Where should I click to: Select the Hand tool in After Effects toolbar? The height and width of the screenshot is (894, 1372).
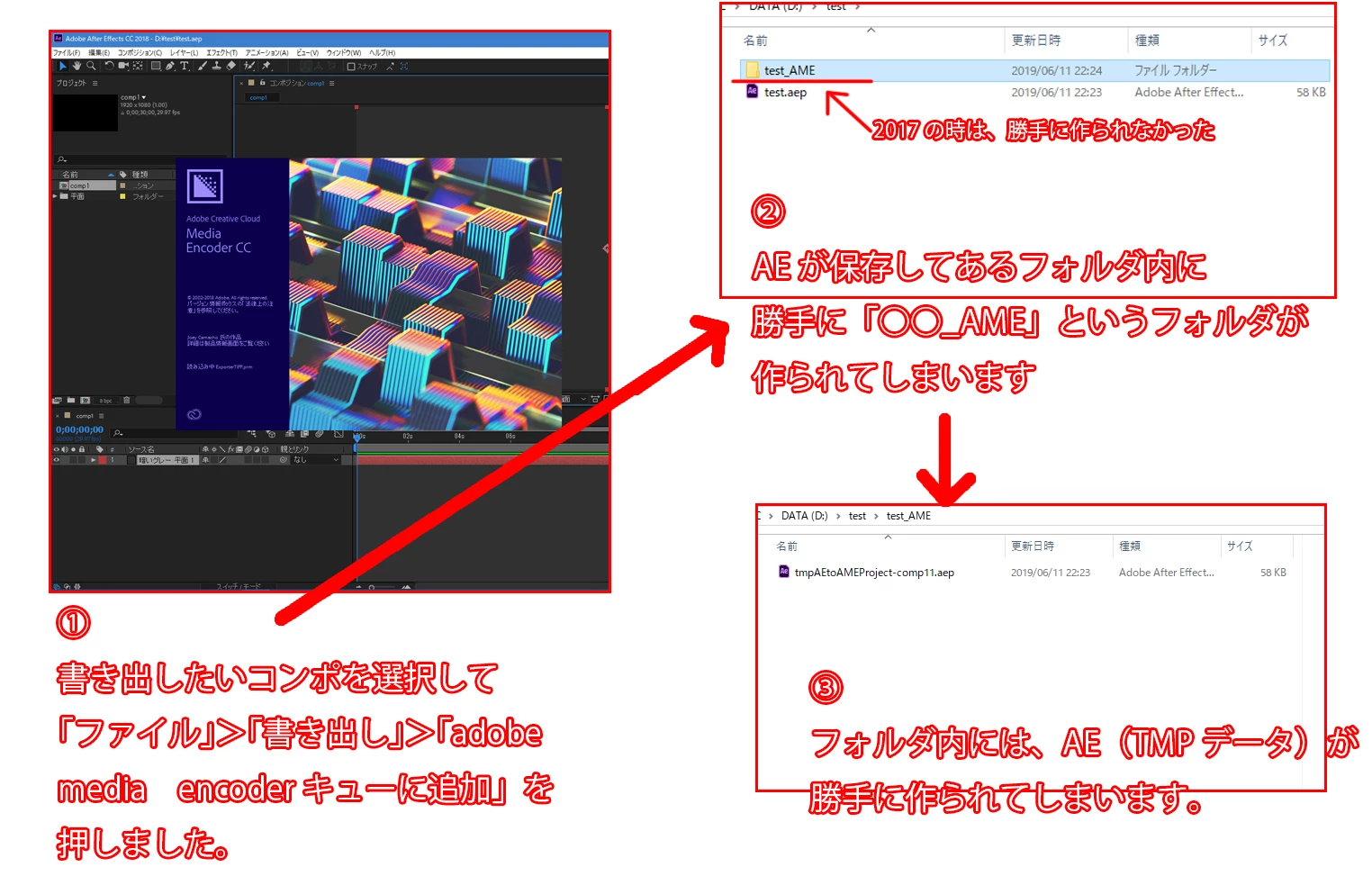point(77,66)
